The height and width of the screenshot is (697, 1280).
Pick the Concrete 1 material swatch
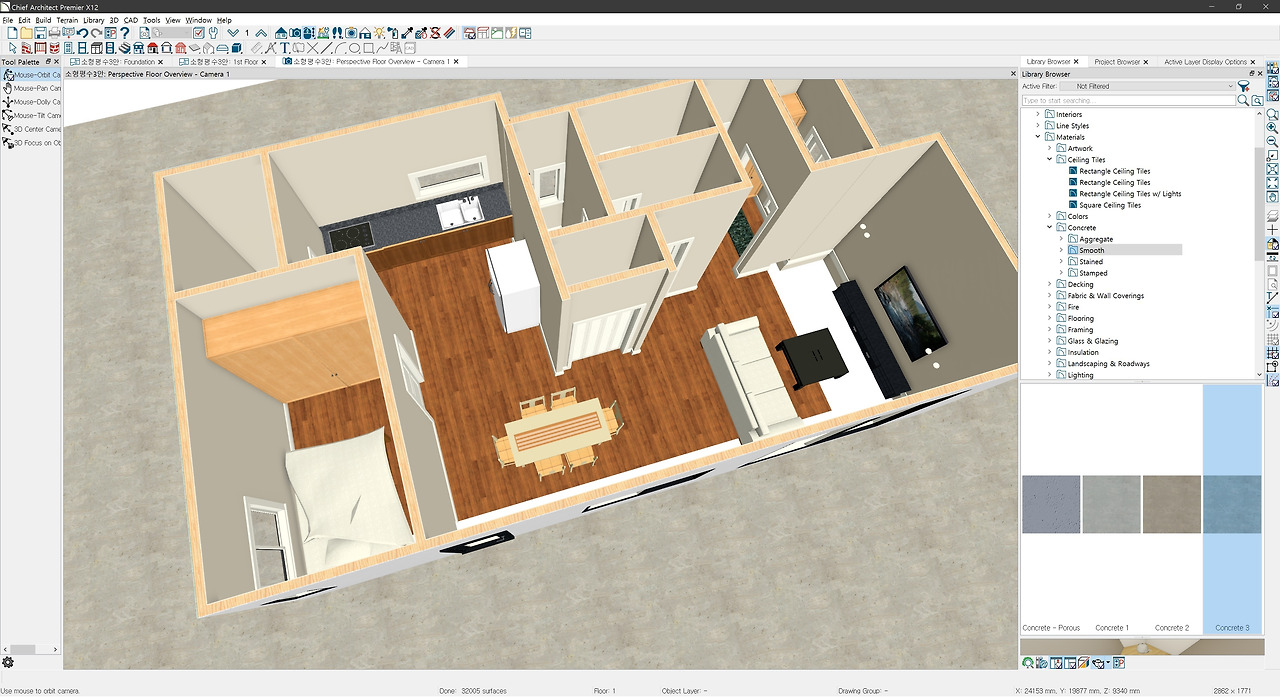tap(1111, 504)
